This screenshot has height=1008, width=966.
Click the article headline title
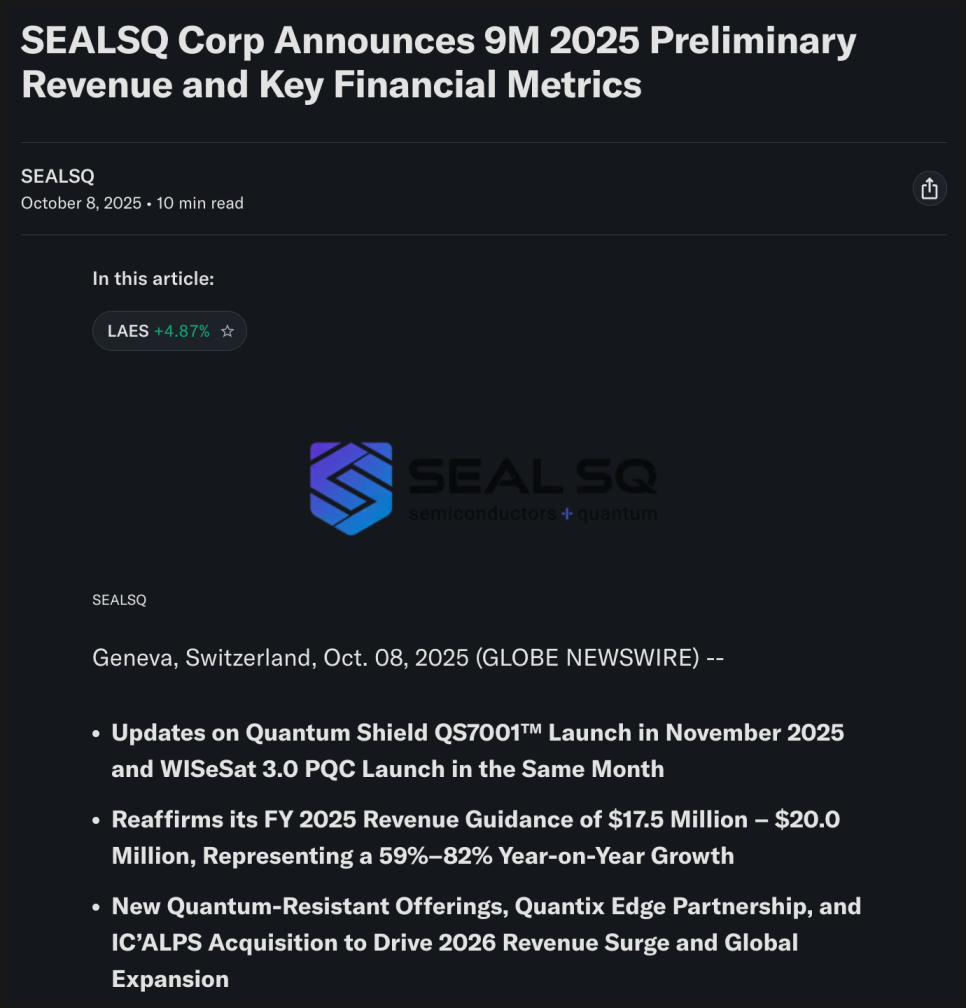coord(438,62)
